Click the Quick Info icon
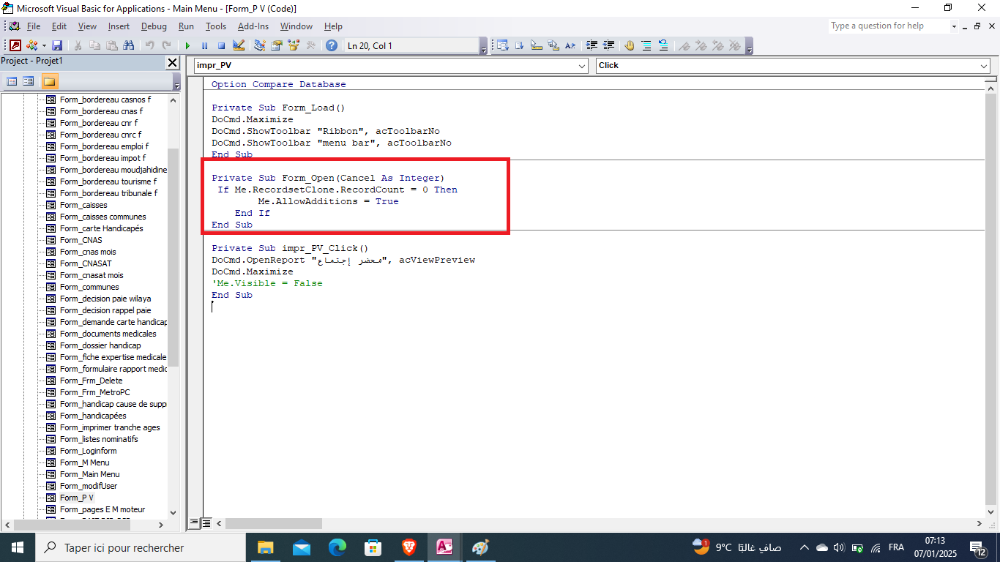The image size is (1000, 562). 536,45
